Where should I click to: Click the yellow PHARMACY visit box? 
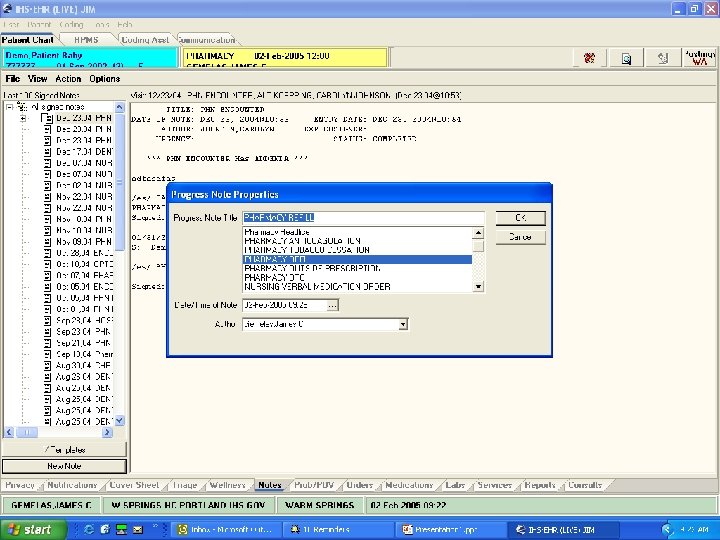tap(285, 58)
